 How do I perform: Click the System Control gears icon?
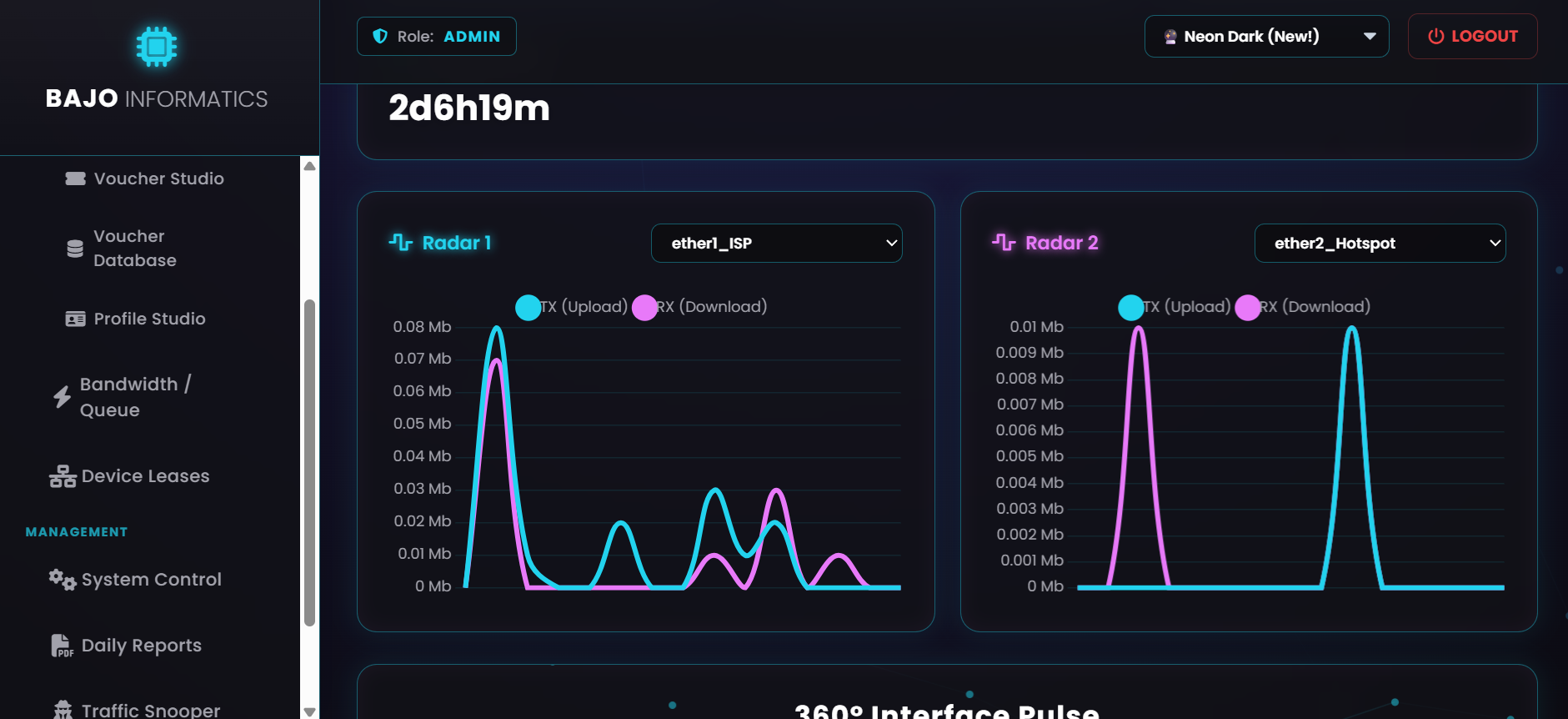point(63,579)
